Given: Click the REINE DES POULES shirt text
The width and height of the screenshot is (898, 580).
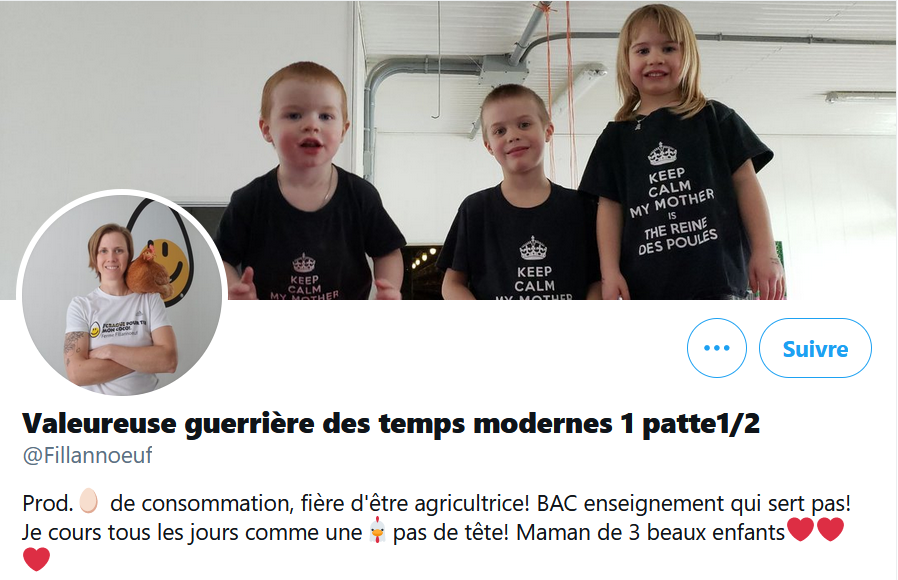Looking at the screenshot, I should click(677, 236).
